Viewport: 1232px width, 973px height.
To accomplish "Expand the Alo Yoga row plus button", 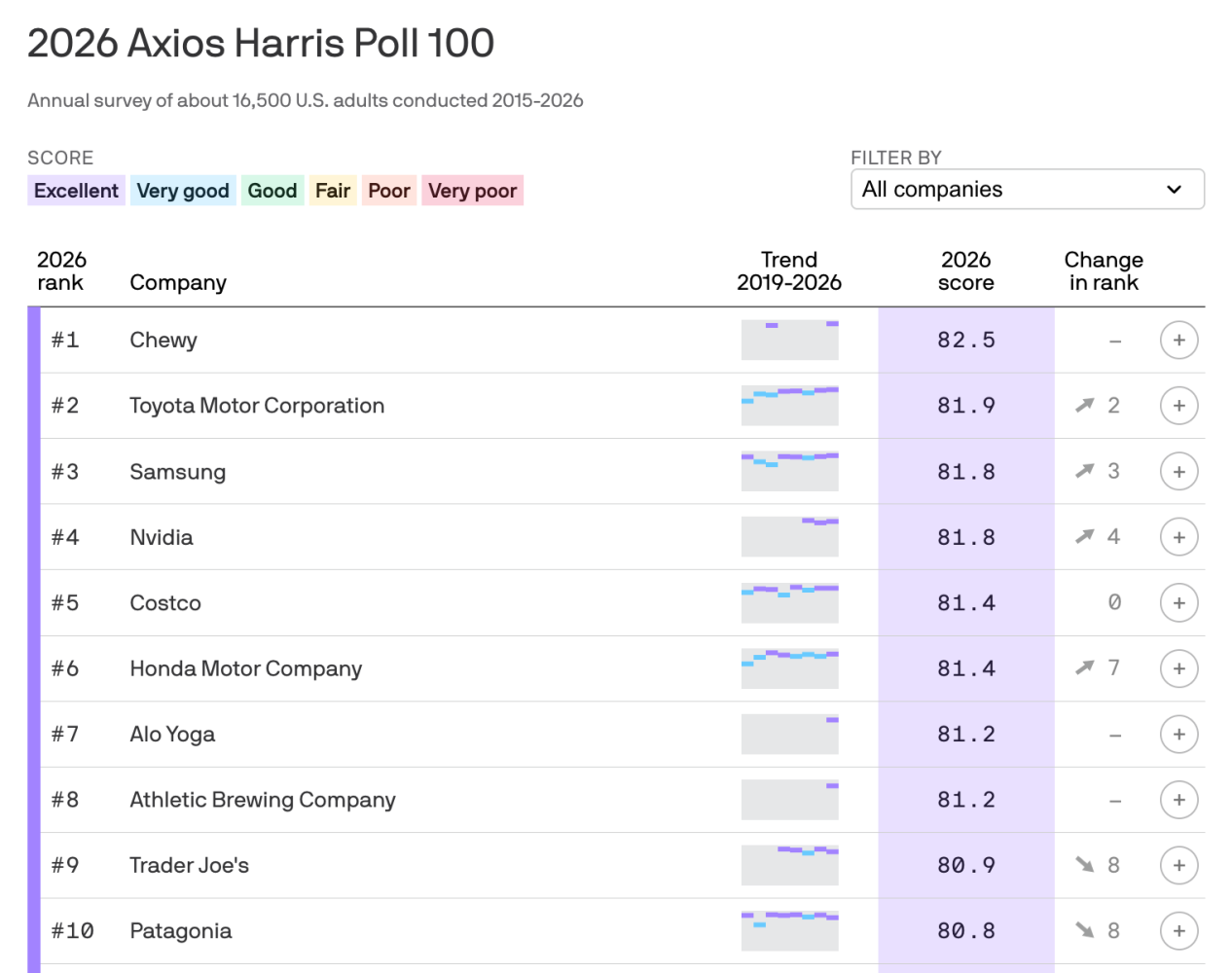I will point(1178,735).
